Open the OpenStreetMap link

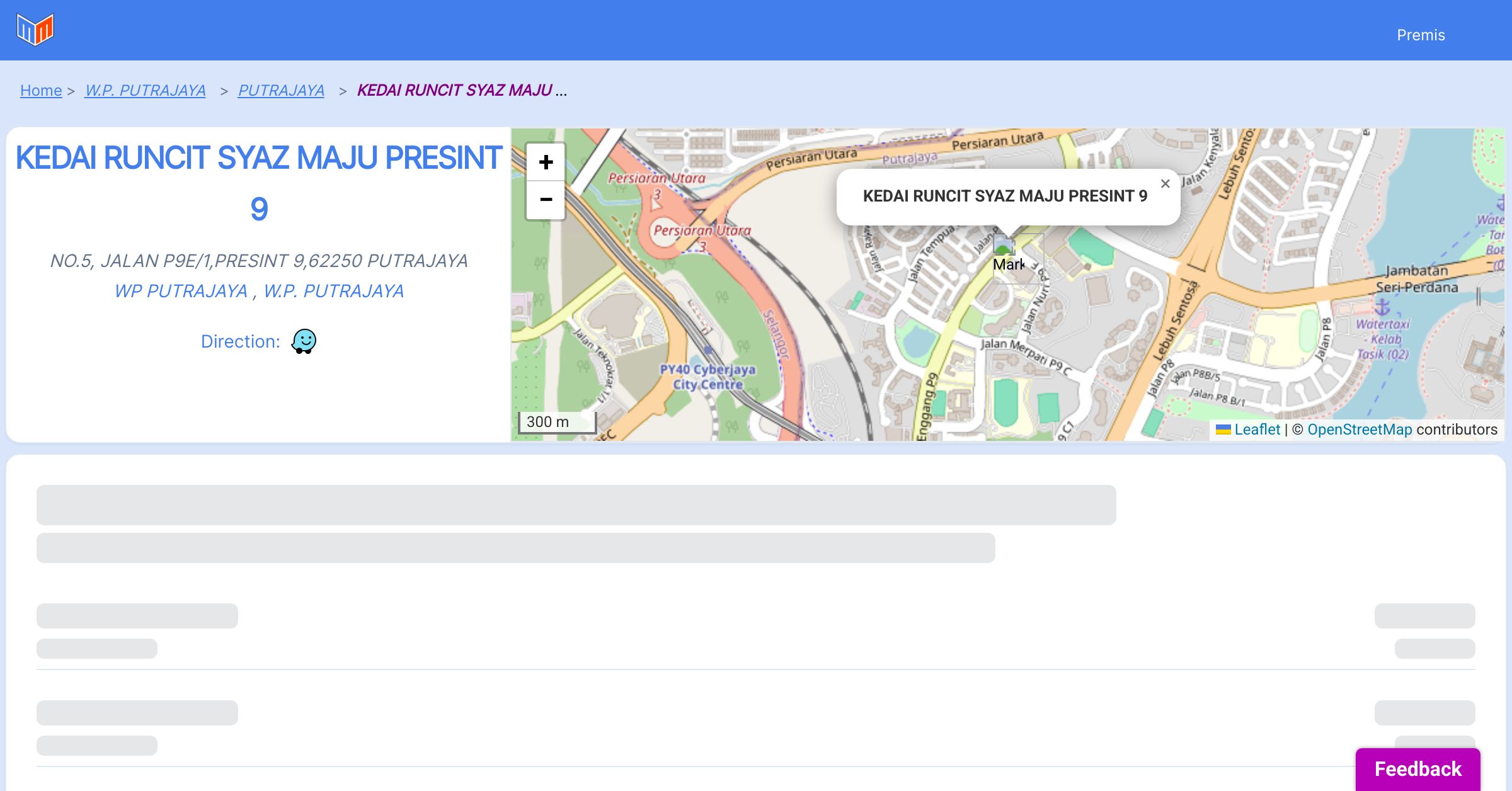[1360, 430]
